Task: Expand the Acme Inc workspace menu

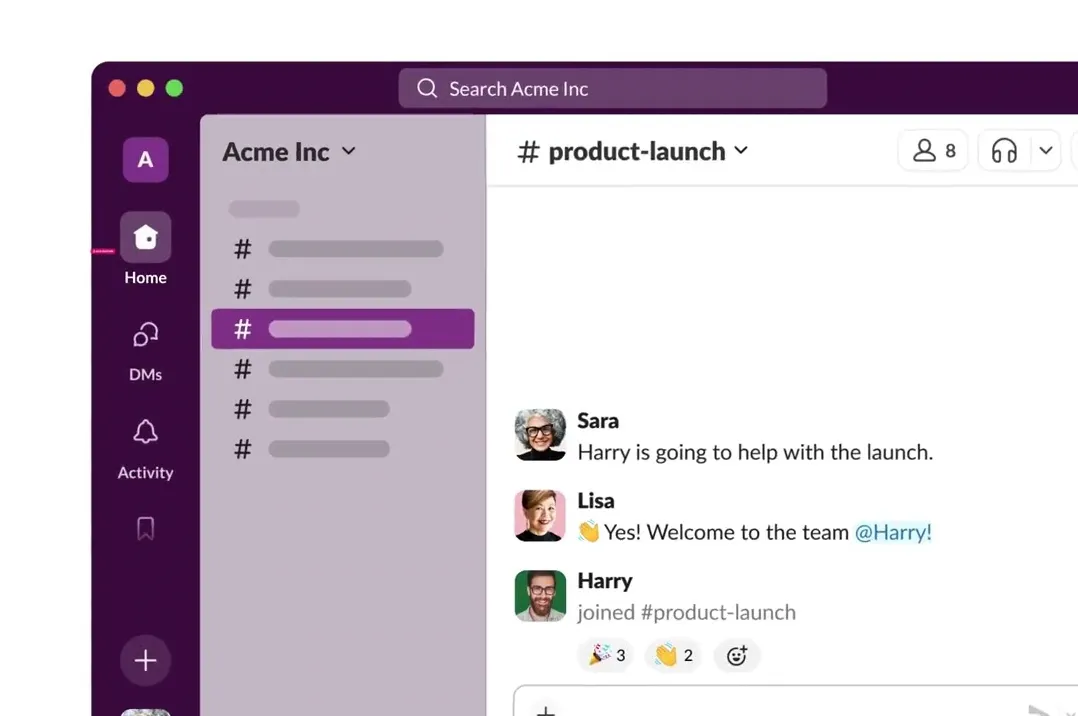Action: pos(288,152)
